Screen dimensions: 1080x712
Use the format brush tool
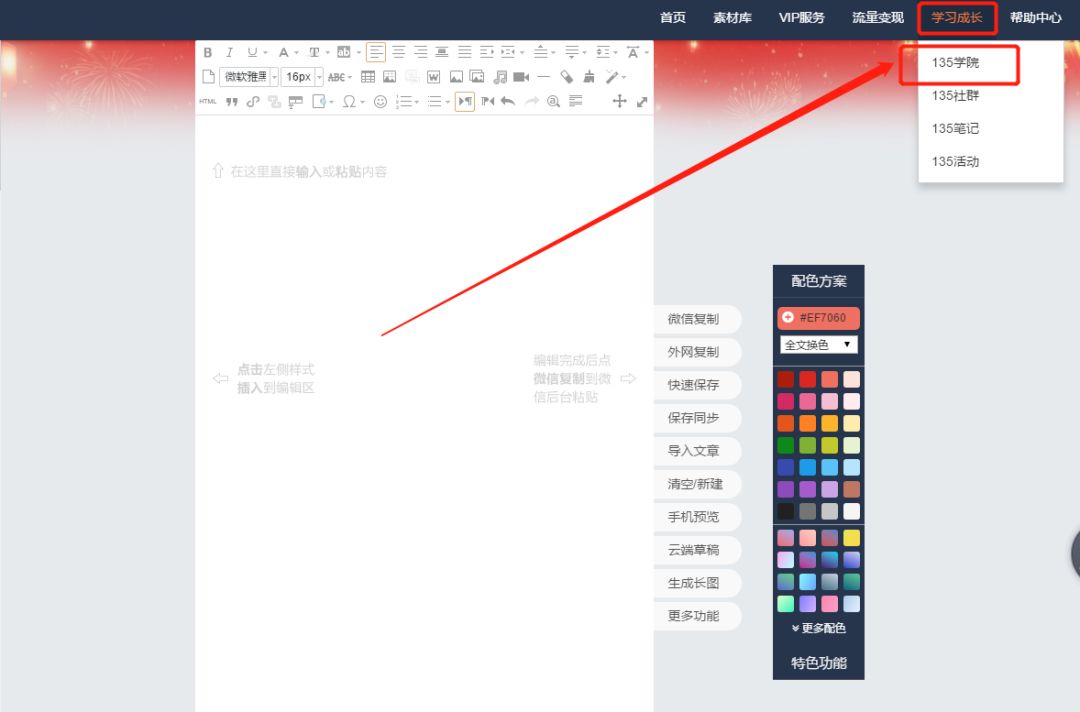(x=589, y=77)
